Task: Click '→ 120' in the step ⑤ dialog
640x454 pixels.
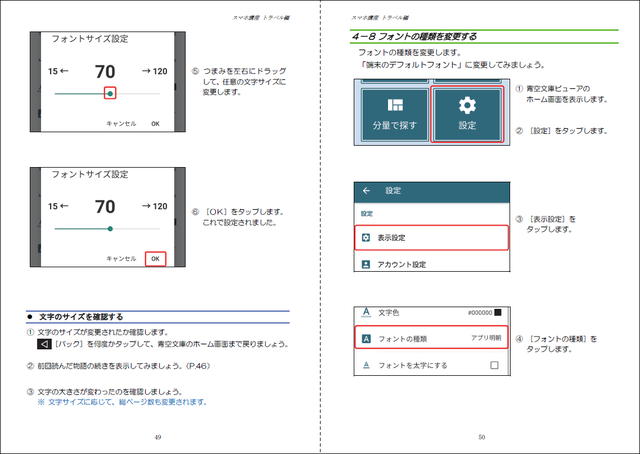Action: point(154,71)
